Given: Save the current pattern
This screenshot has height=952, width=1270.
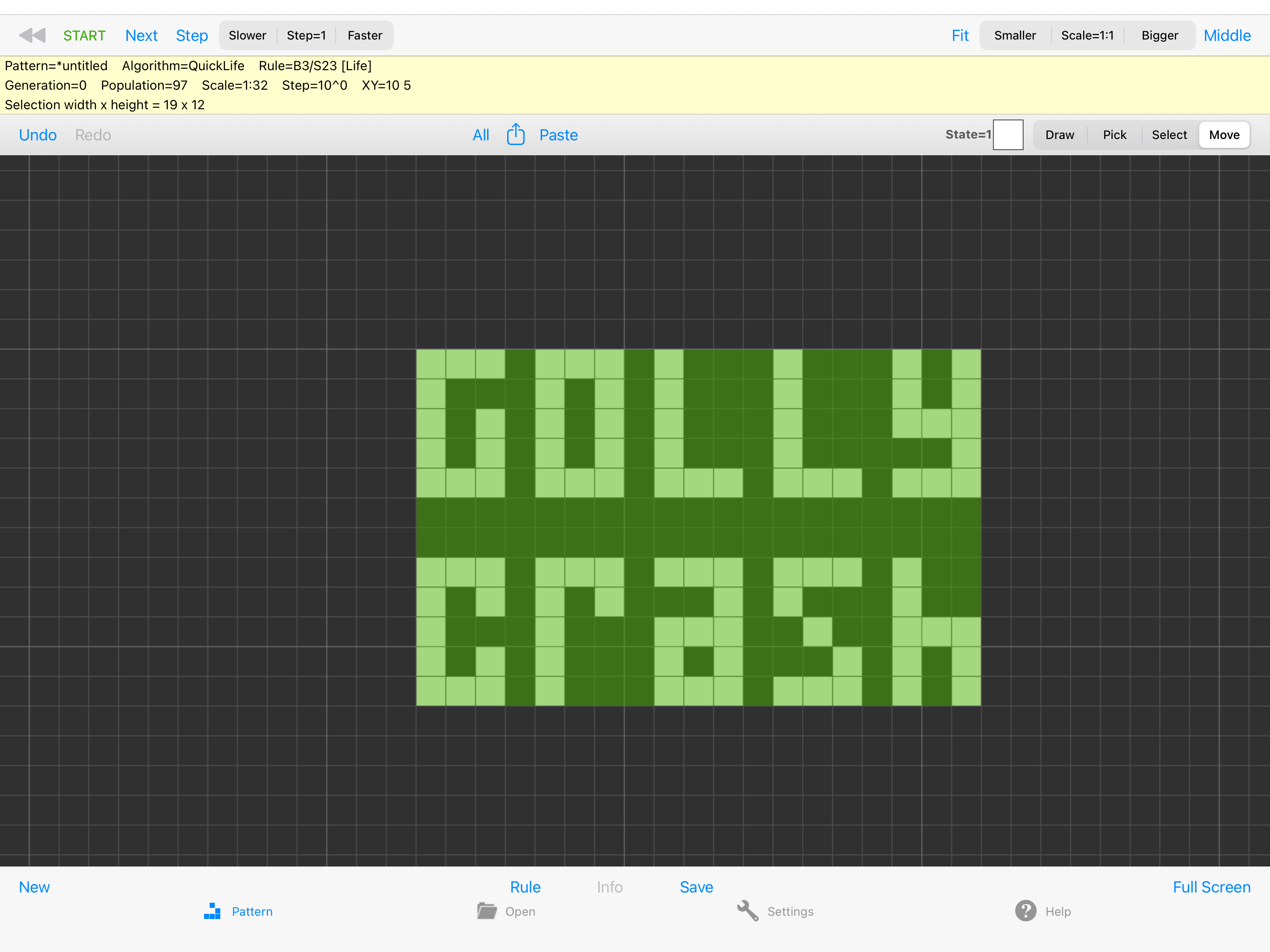Looking at the screenshot, I should (x=696, y=887).
